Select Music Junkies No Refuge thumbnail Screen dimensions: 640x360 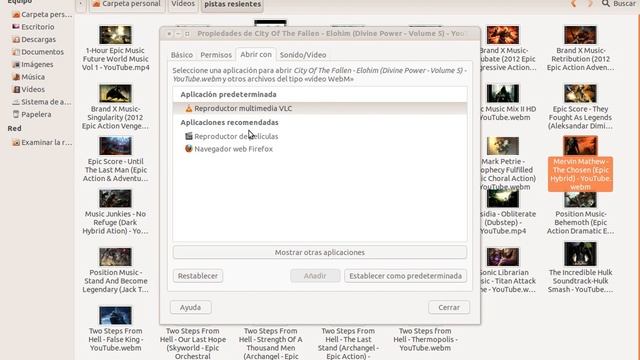click(115, 198)
